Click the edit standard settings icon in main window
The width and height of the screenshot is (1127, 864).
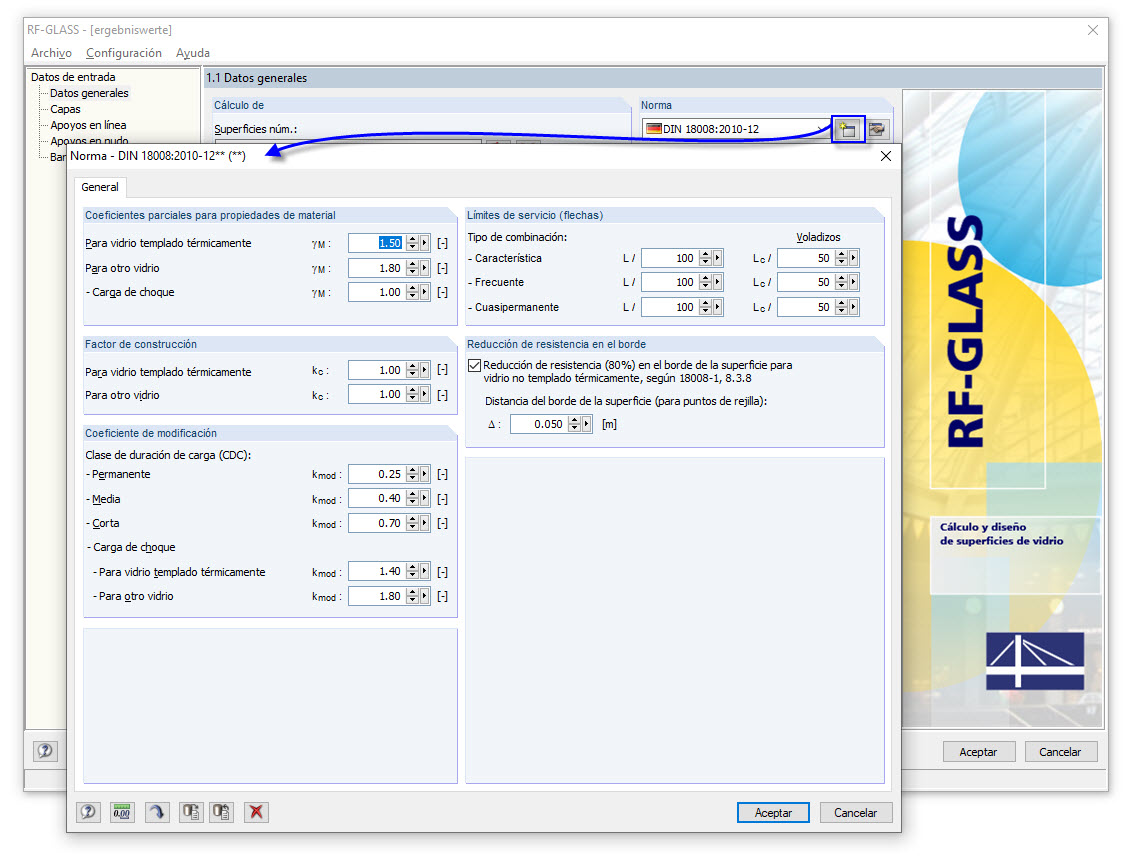pyautogui.click(x=877, y=129)
